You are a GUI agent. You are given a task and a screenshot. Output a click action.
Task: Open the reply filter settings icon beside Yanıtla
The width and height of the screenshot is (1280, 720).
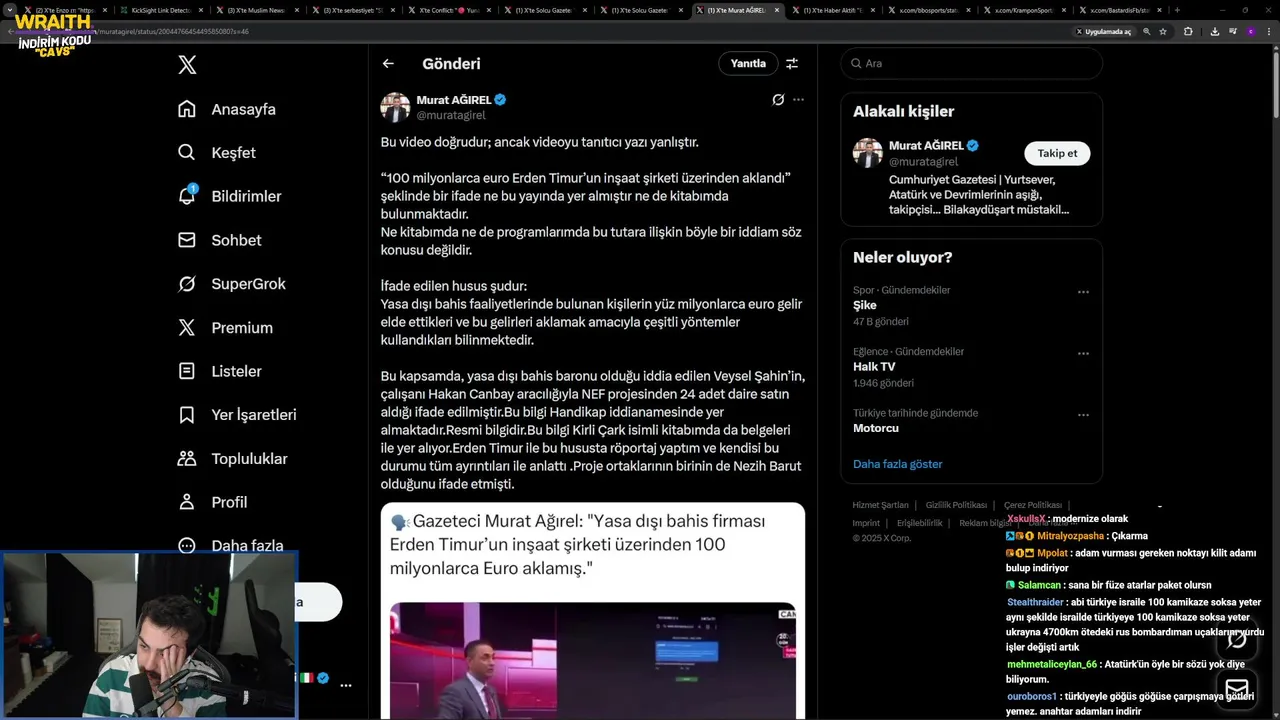[792, 63]
